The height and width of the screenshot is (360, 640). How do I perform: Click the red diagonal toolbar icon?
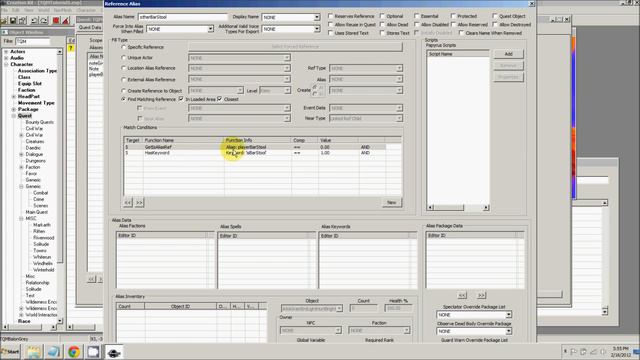pos(65,20)
